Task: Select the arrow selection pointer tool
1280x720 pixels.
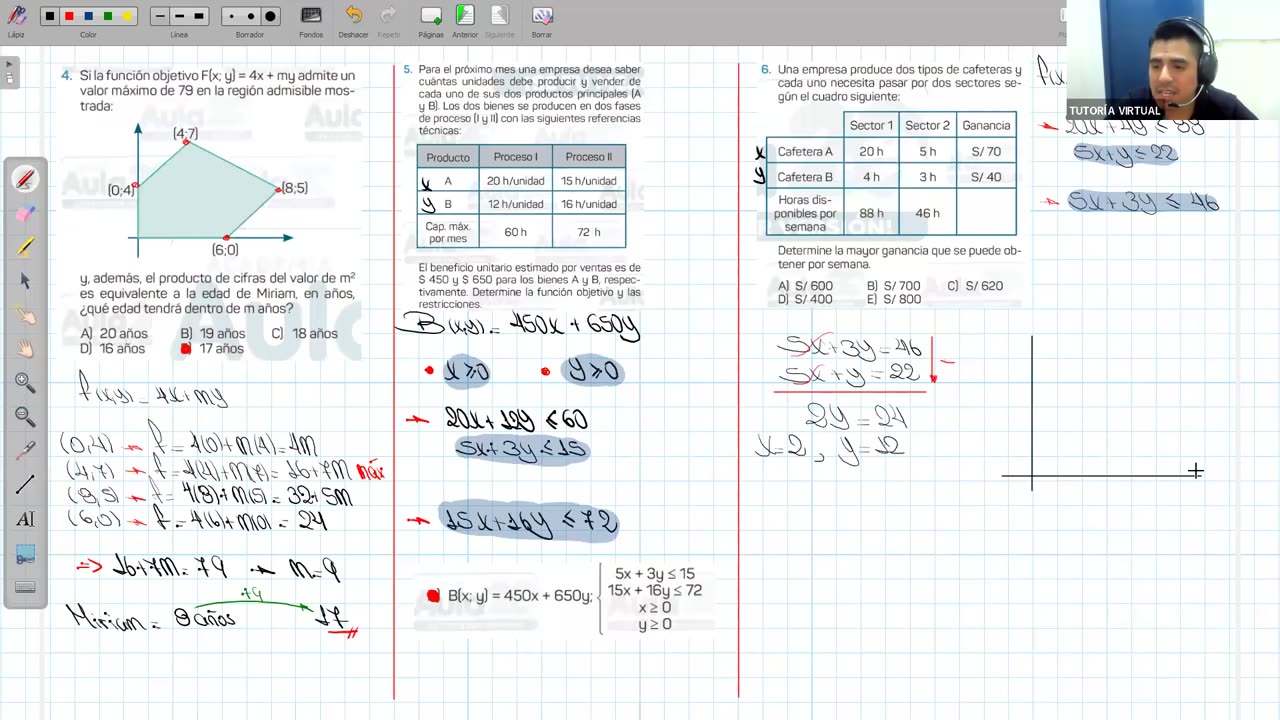Action: pos(25,281)
